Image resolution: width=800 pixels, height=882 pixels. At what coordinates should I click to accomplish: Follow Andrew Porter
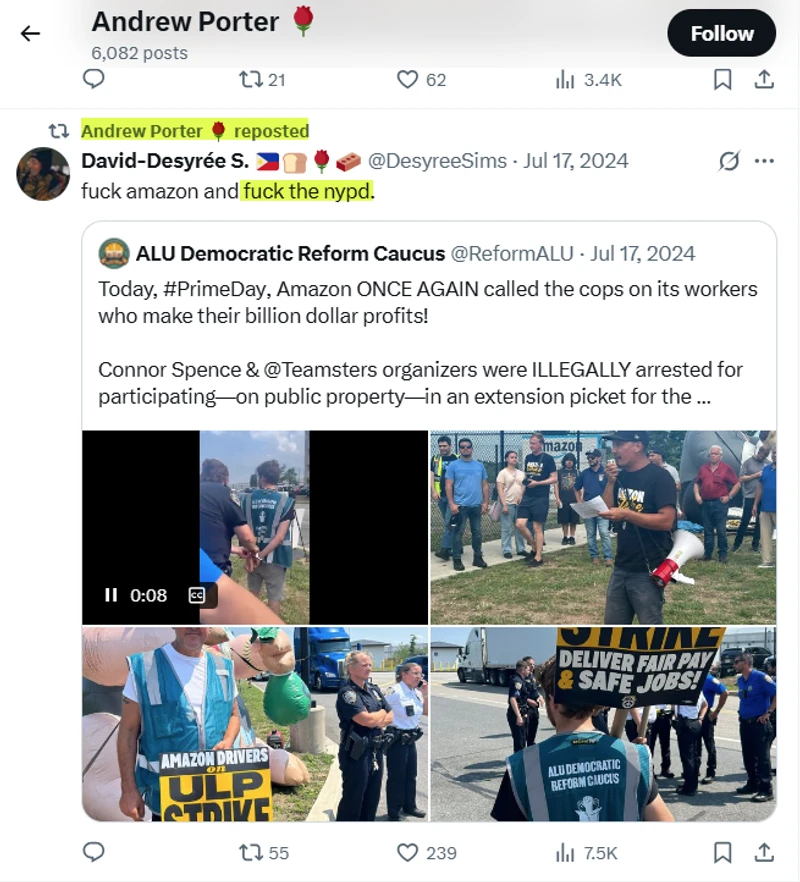(721, 33)
